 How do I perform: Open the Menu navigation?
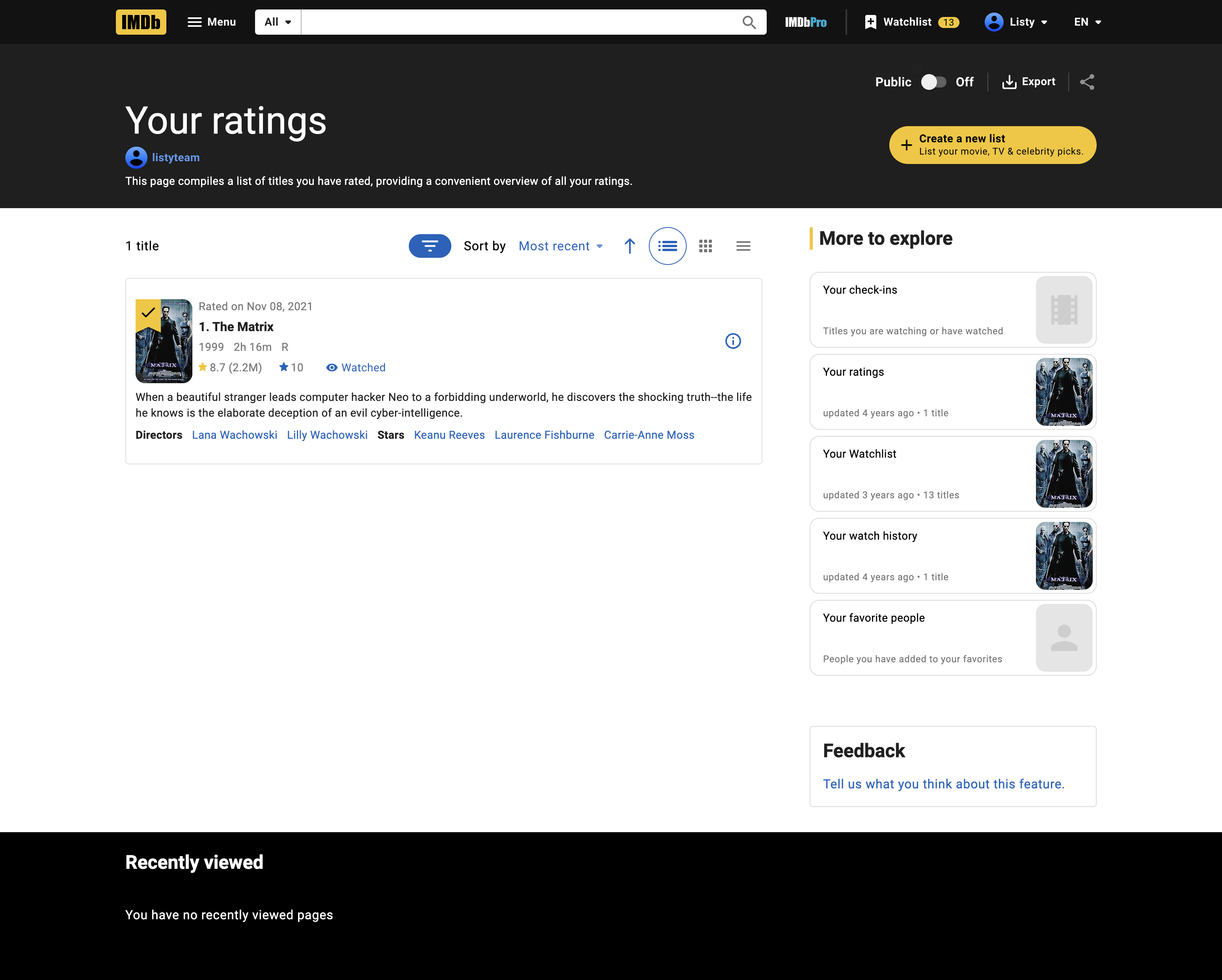[x=211, y=22]
